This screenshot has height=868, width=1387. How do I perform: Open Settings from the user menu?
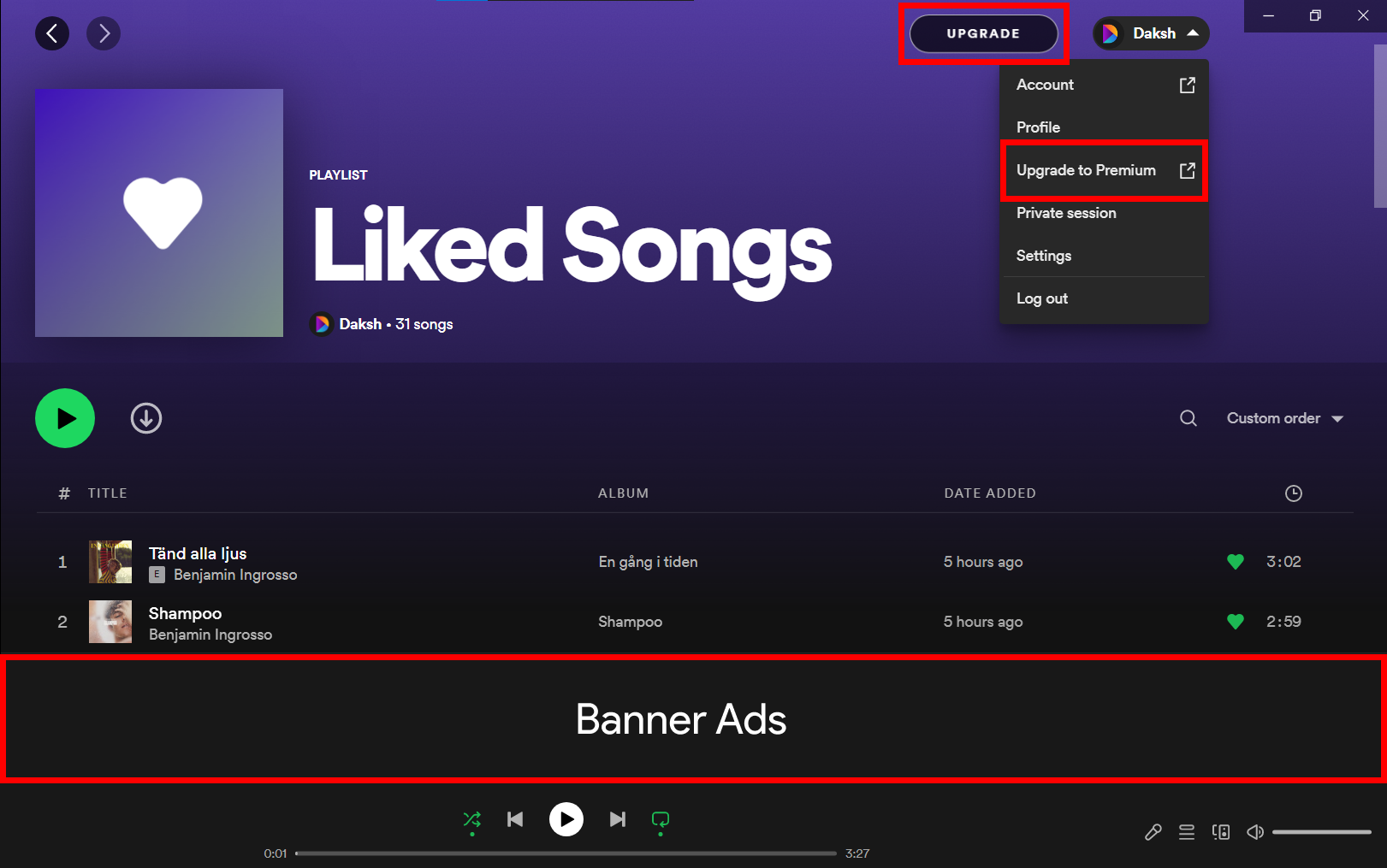coord(1104,256)
